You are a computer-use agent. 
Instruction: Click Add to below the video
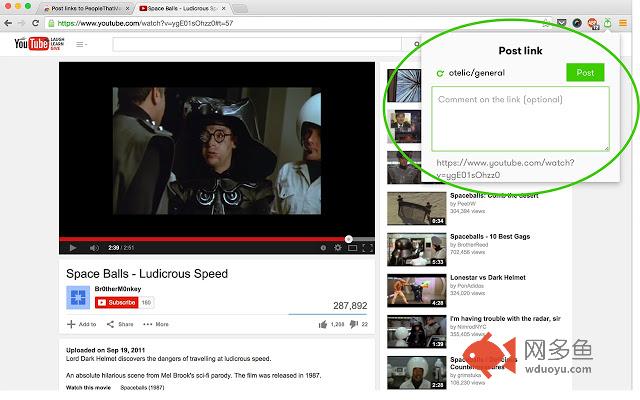tap(82, 324)
